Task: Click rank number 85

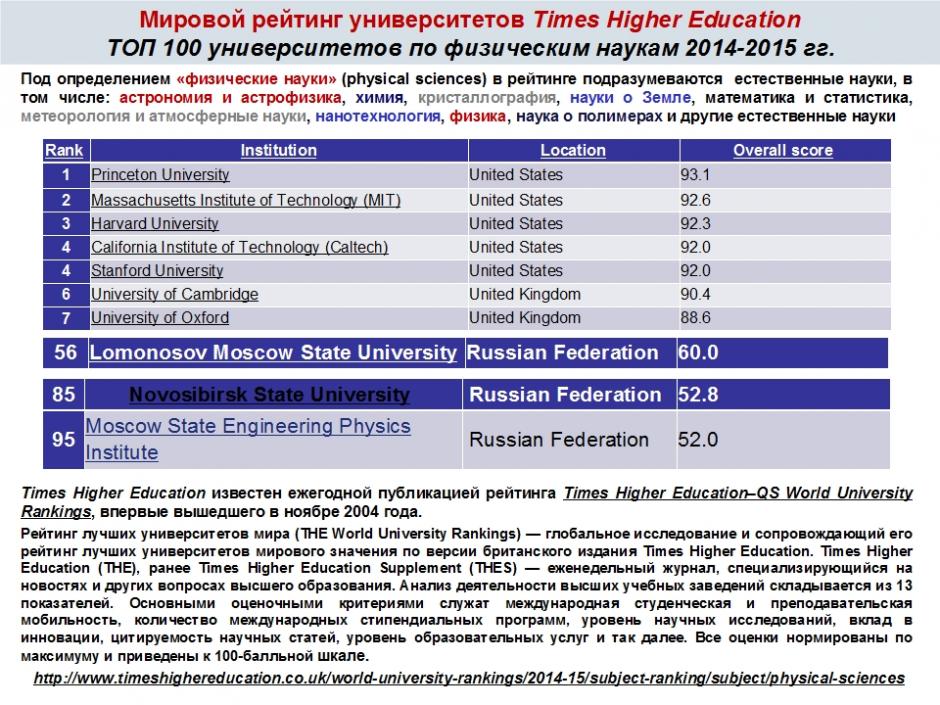Action: pos(64,394)
